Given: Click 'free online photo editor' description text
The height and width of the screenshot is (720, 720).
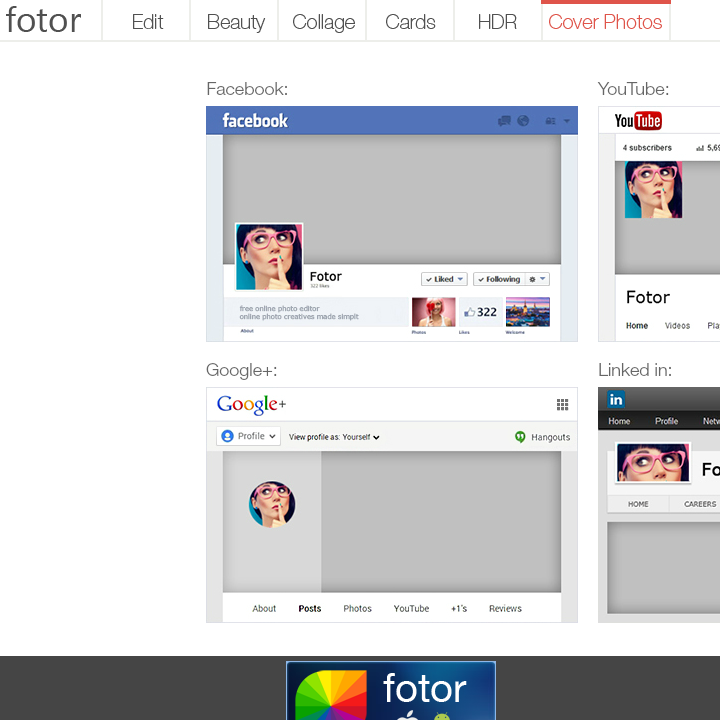Looking at the screenshot, I should click(279, 309).
